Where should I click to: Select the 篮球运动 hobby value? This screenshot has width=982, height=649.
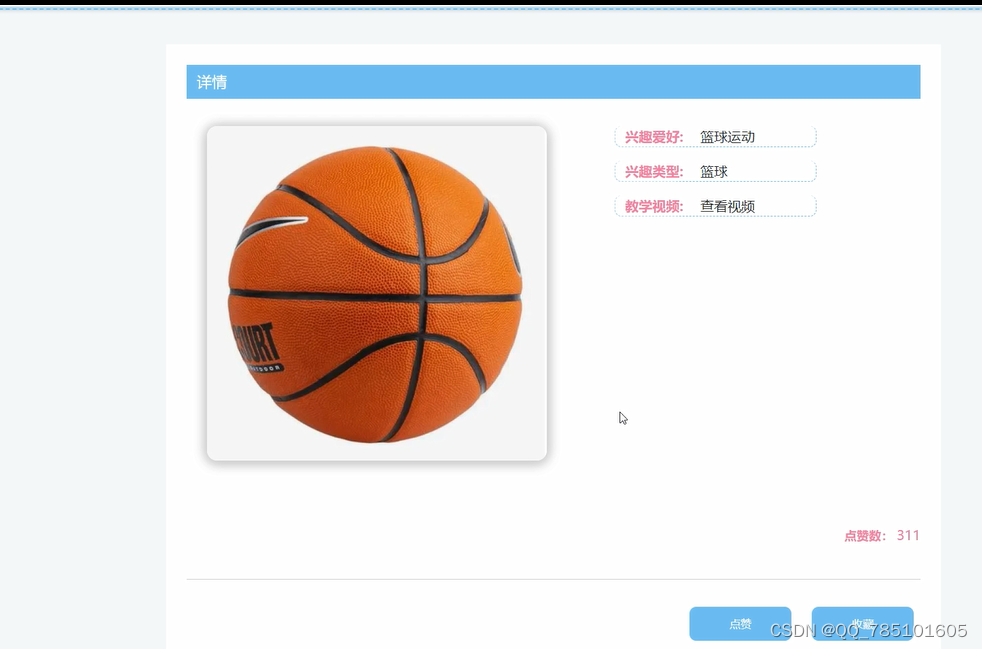click(x=727, y=137)
